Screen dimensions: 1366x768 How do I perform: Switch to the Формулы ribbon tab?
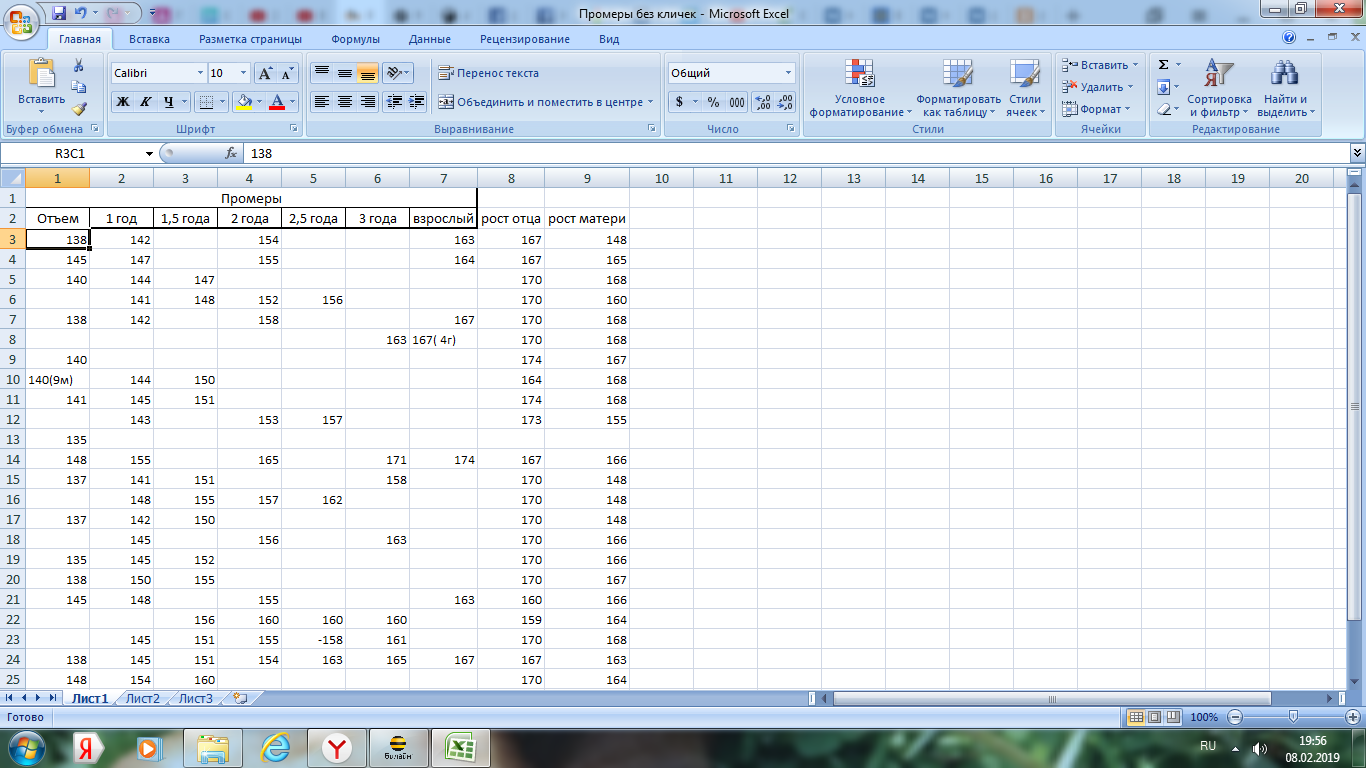tap(355, 39)
